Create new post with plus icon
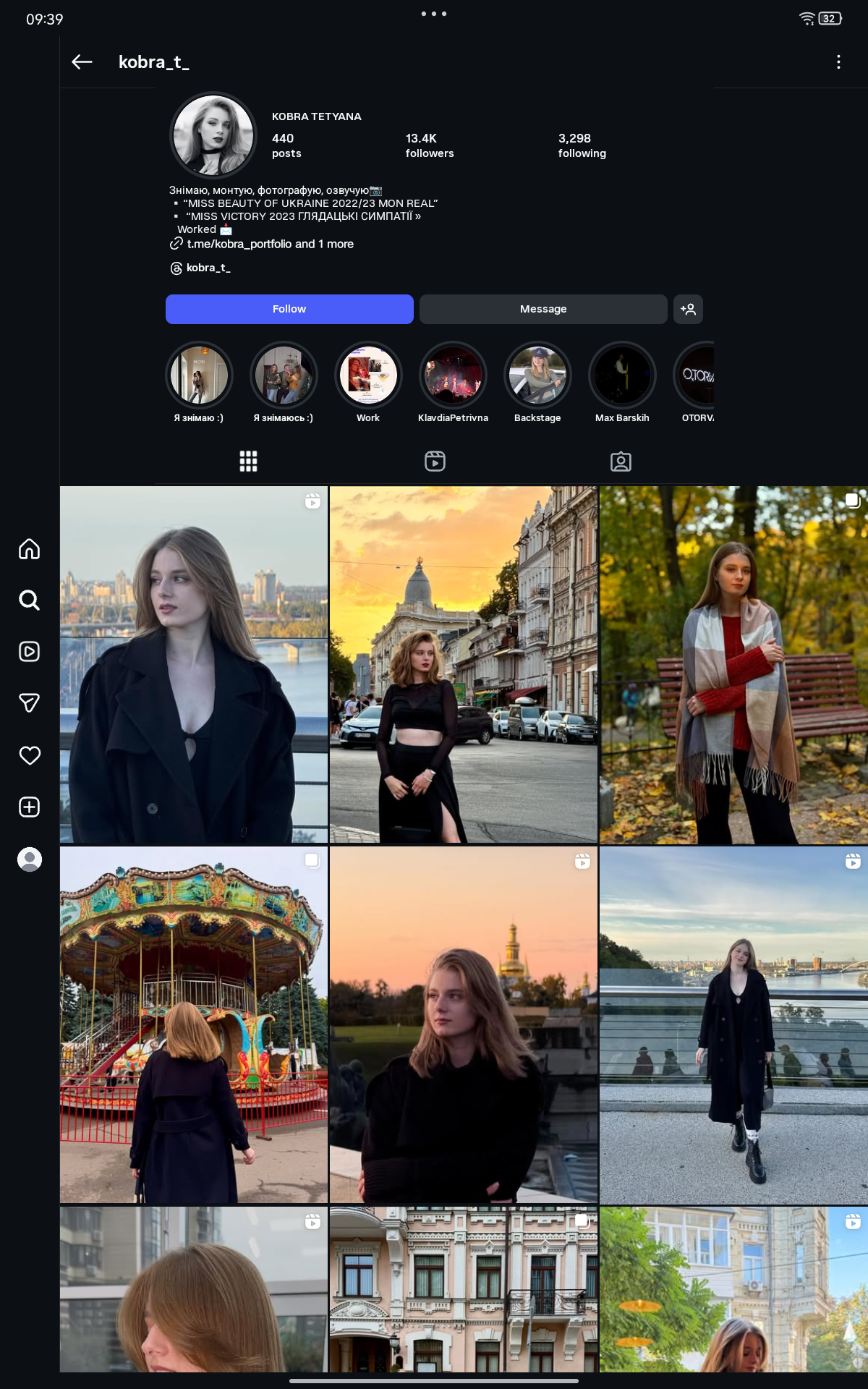 click(x=29, y=807)
